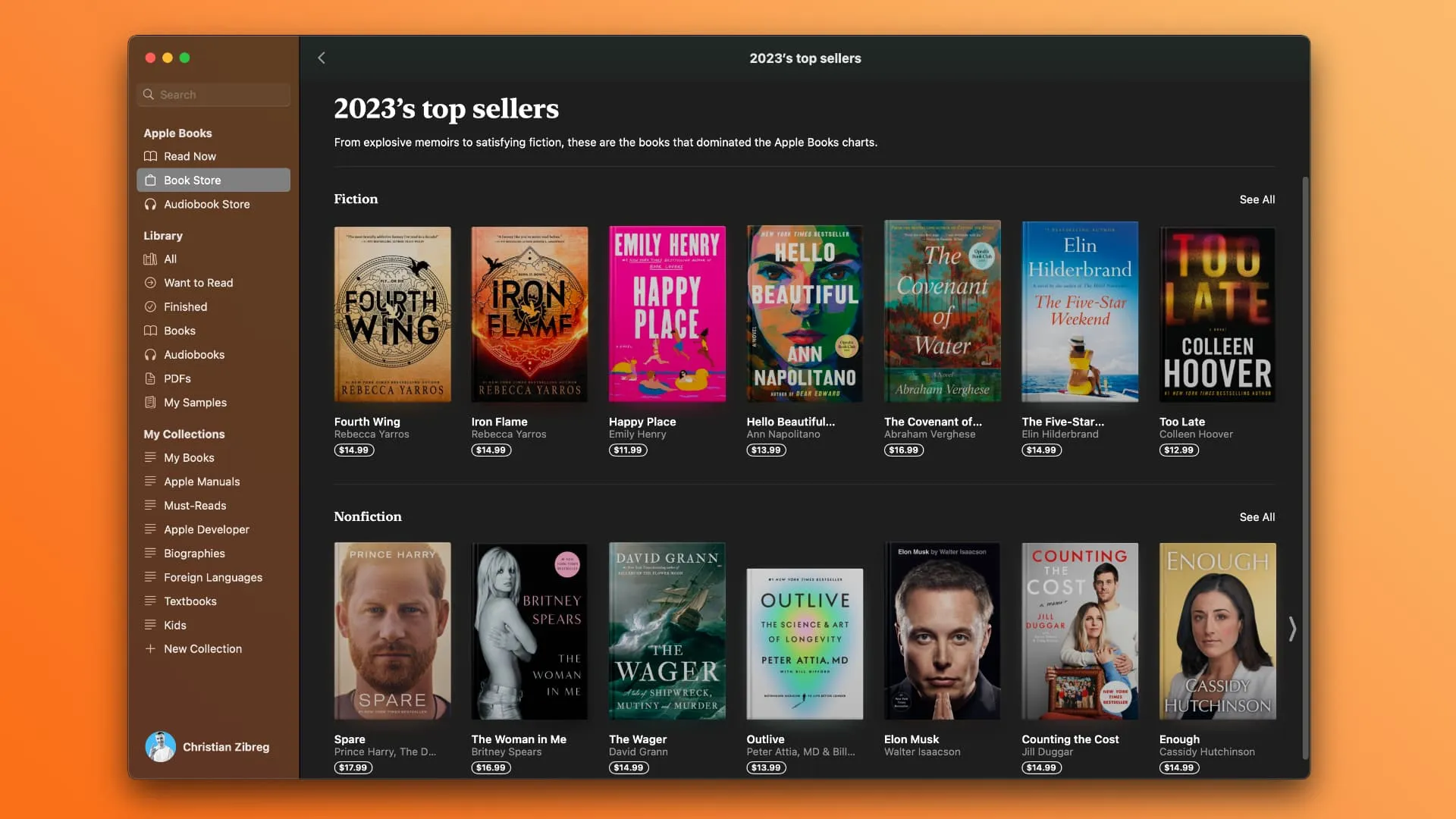The height and width of the screenshot is (819, 1456).
Task: Click the My Books list icon
Action: click(x=150, y=457)
